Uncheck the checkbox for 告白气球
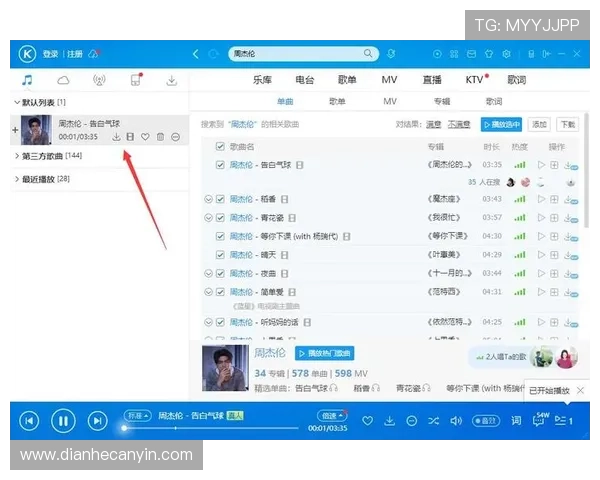 coord(220,165)
